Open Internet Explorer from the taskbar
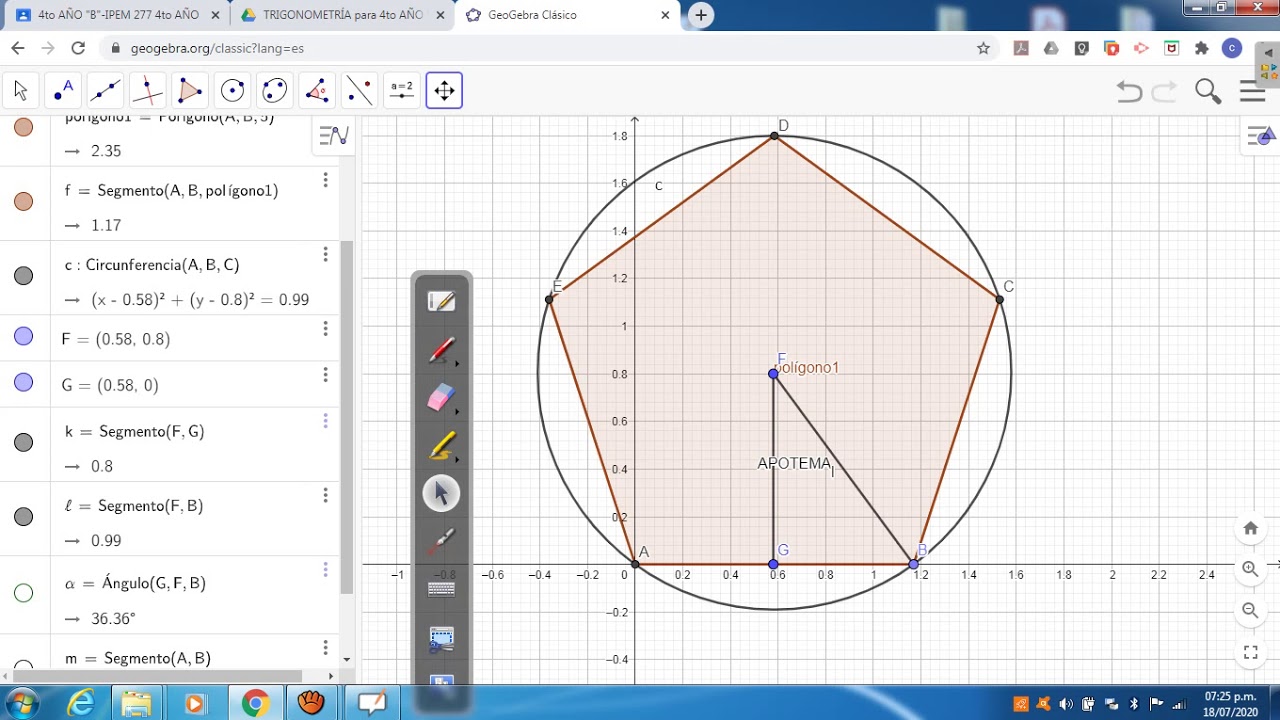Viewport: 1280px width, 720px height. pos(79,704)
